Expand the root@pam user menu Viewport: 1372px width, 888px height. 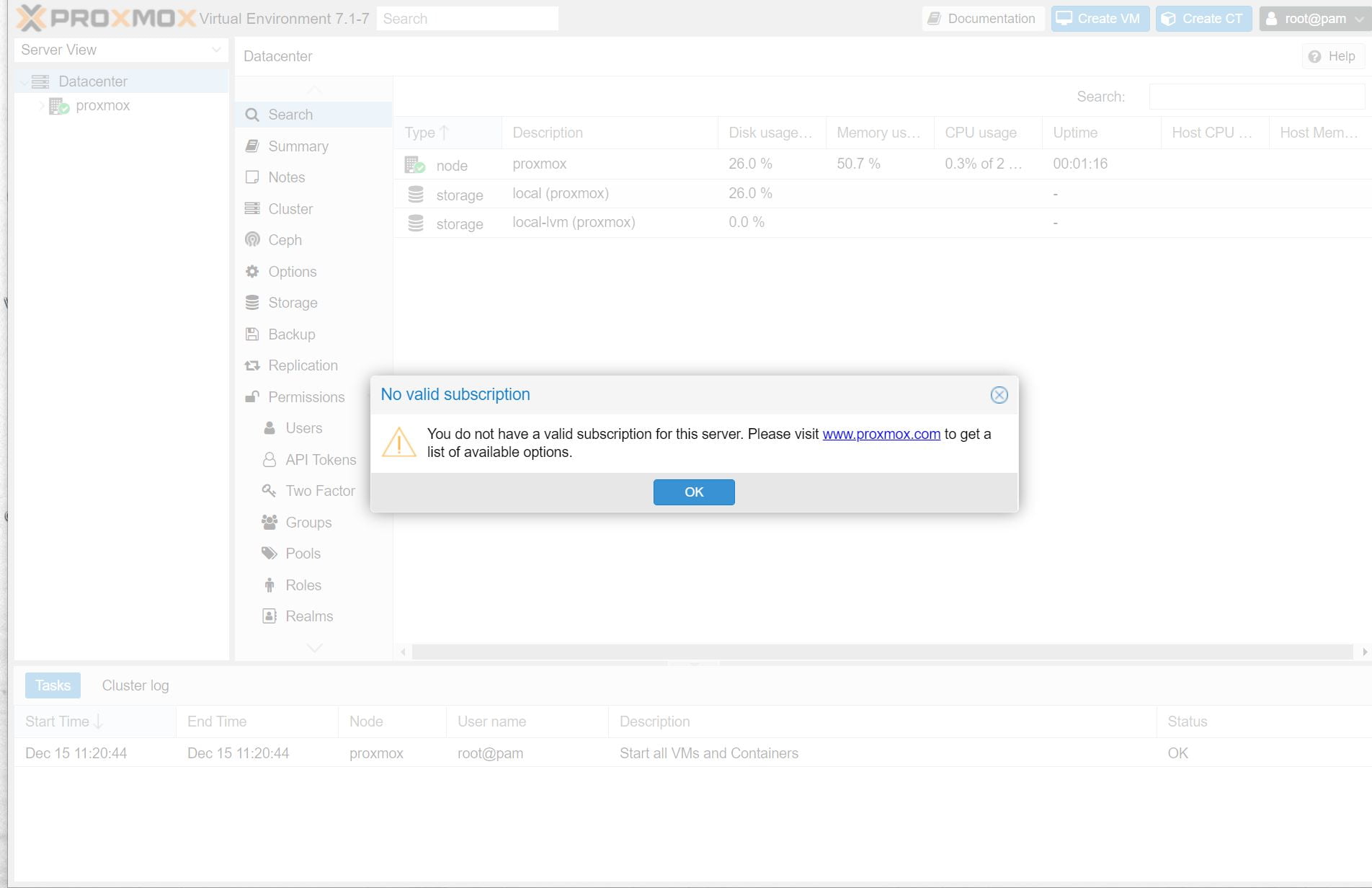point(1314,19)
